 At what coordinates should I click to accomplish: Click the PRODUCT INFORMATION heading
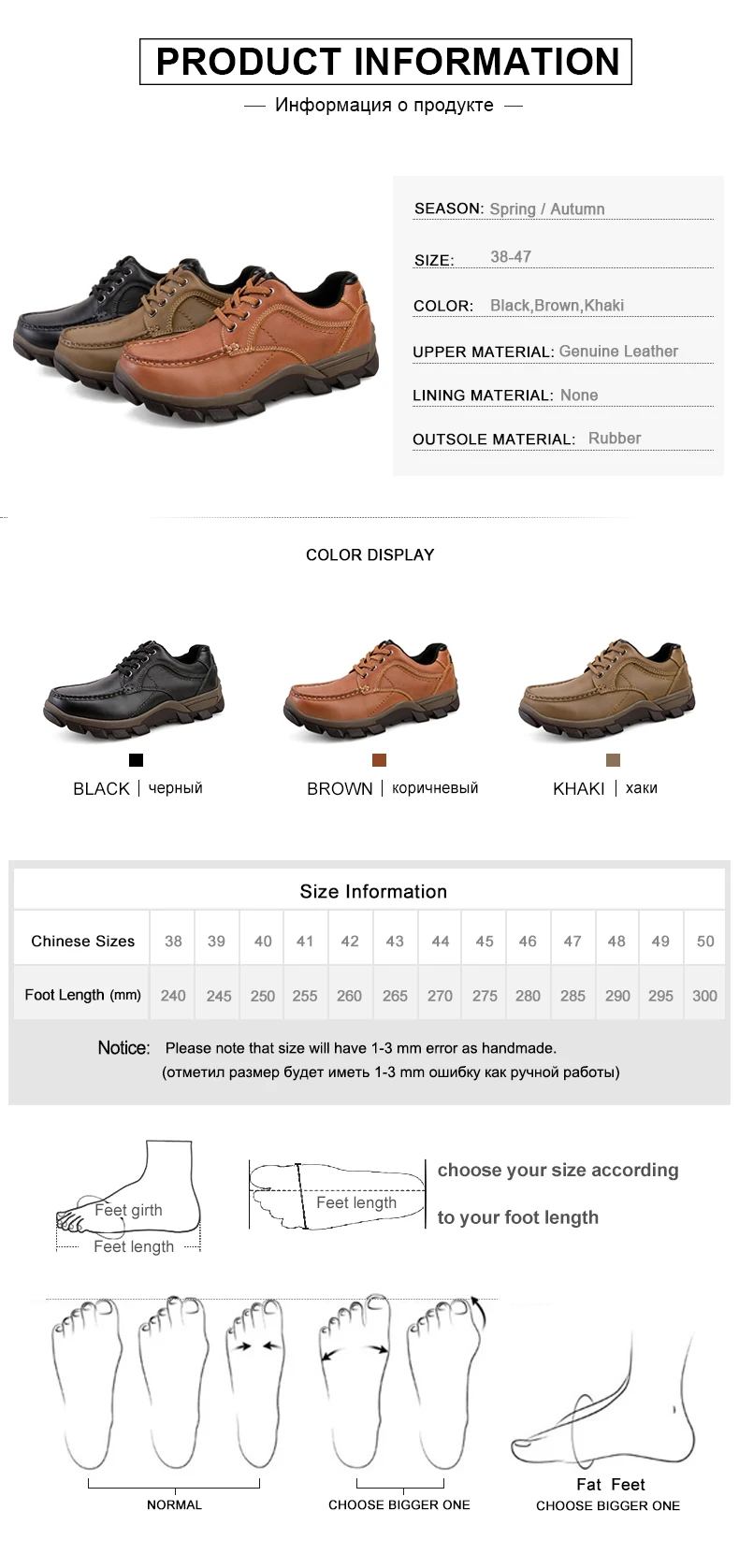[386, 62]
